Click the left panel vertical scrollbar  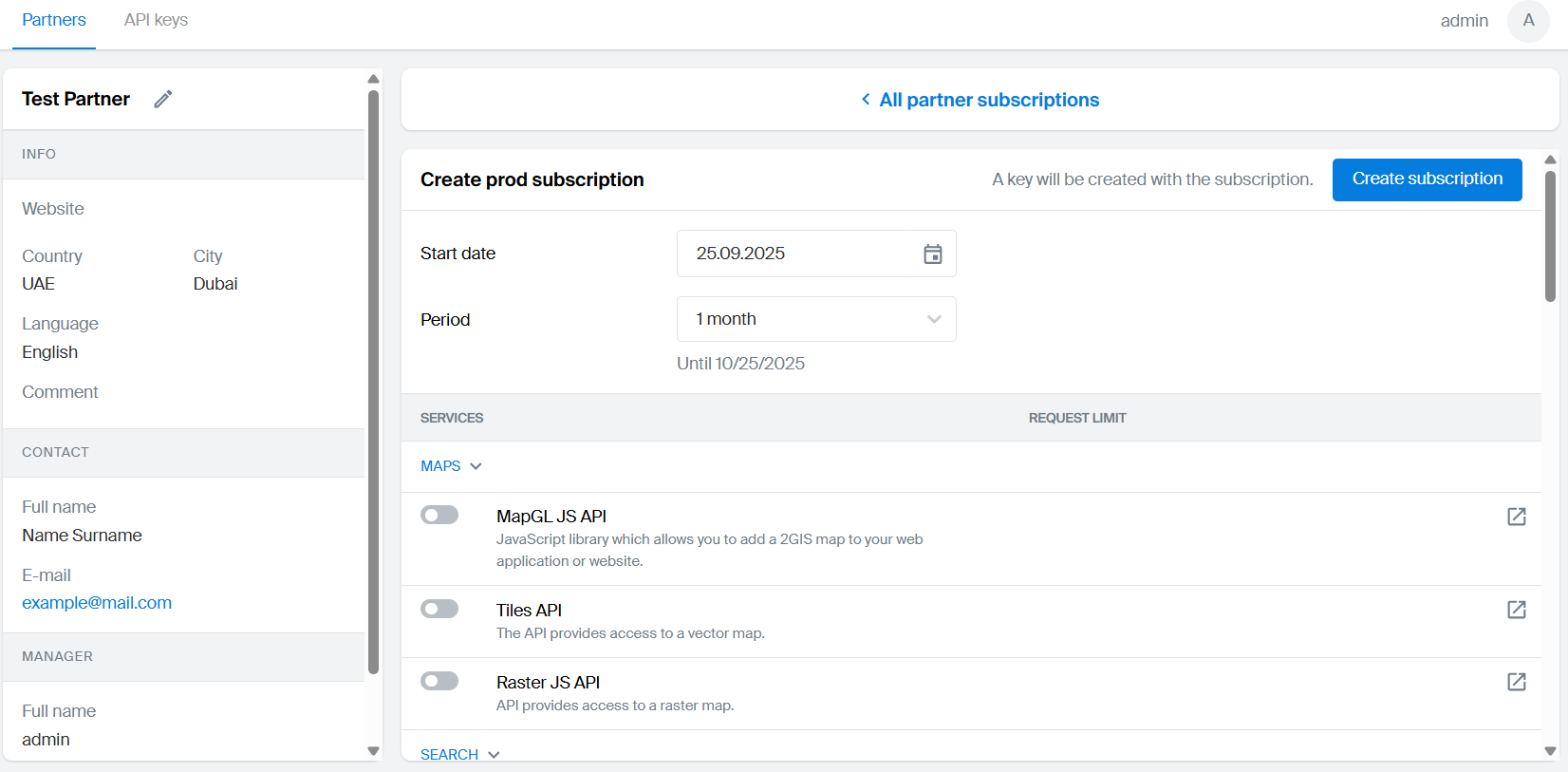pos(373,380)
